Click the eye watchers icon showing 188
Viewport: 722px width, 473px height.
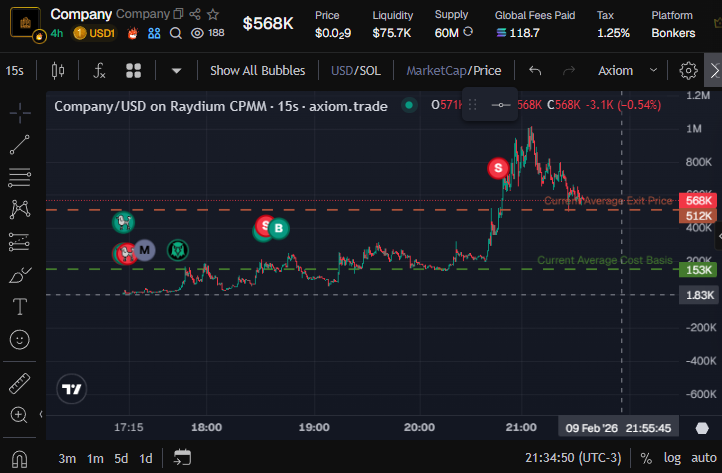click(x=197, y=33)
